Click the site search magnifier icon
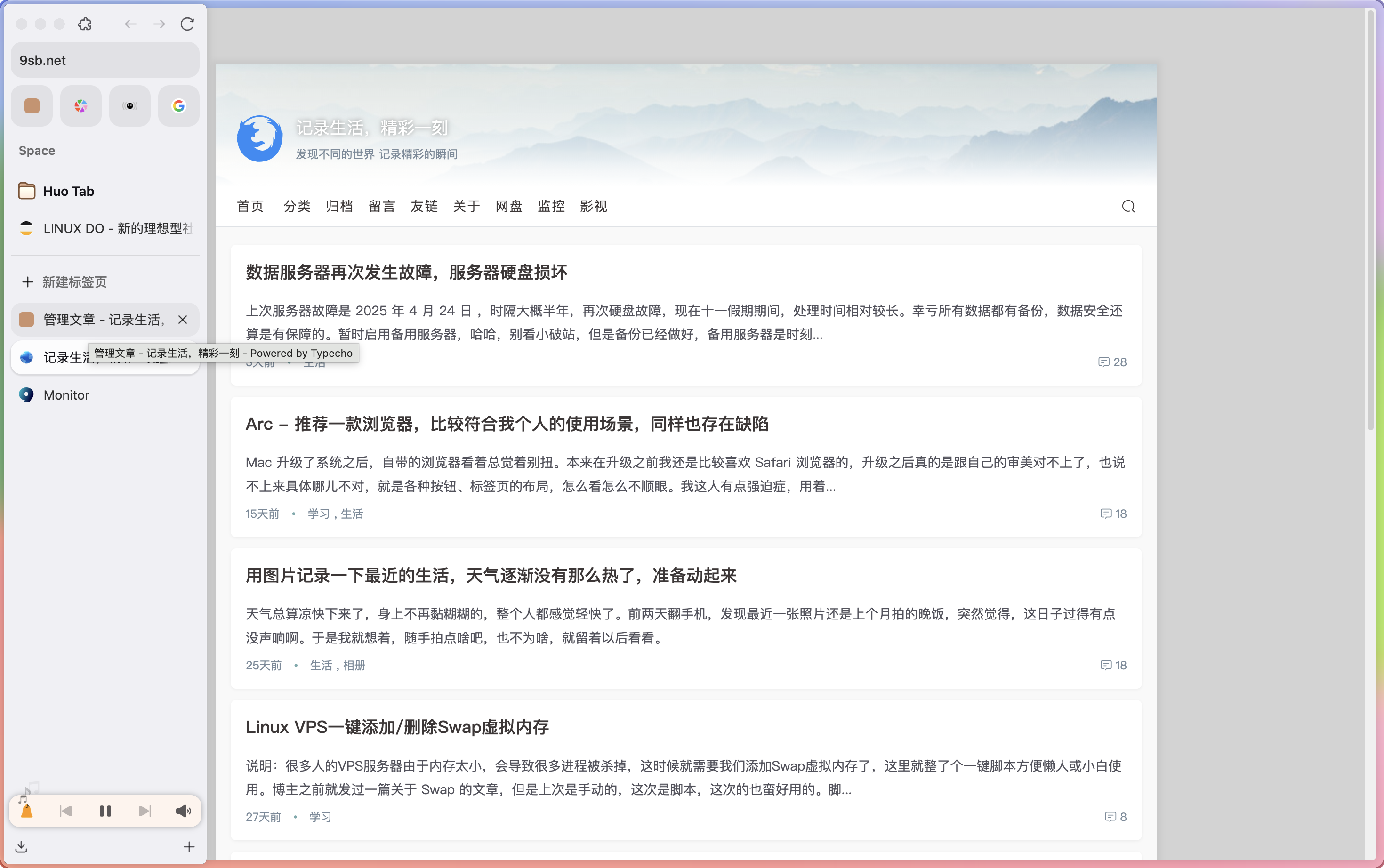 click(x=1128, y=206)
